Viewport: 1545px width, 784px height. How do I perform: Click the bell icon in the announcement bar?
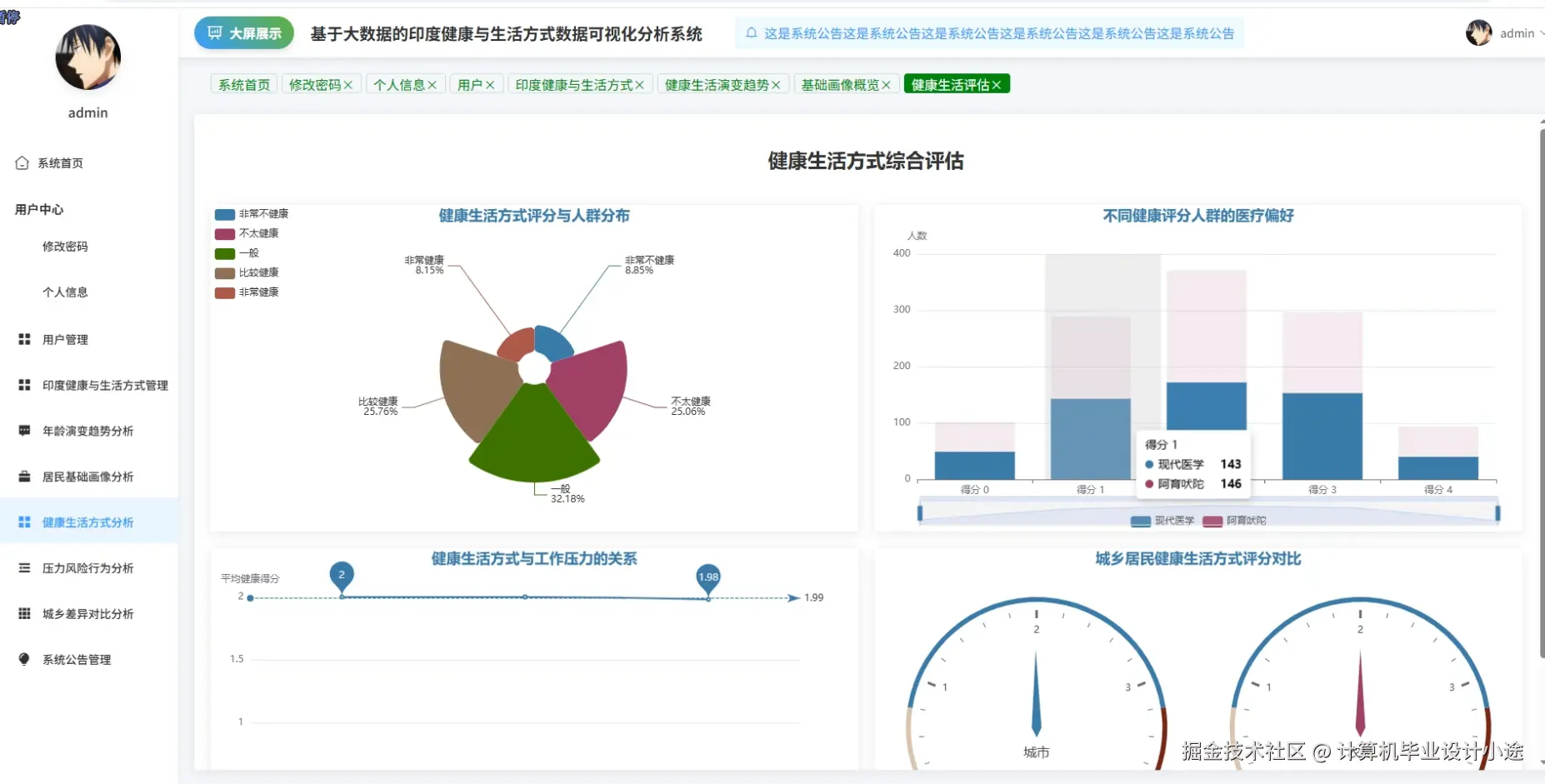752,32
